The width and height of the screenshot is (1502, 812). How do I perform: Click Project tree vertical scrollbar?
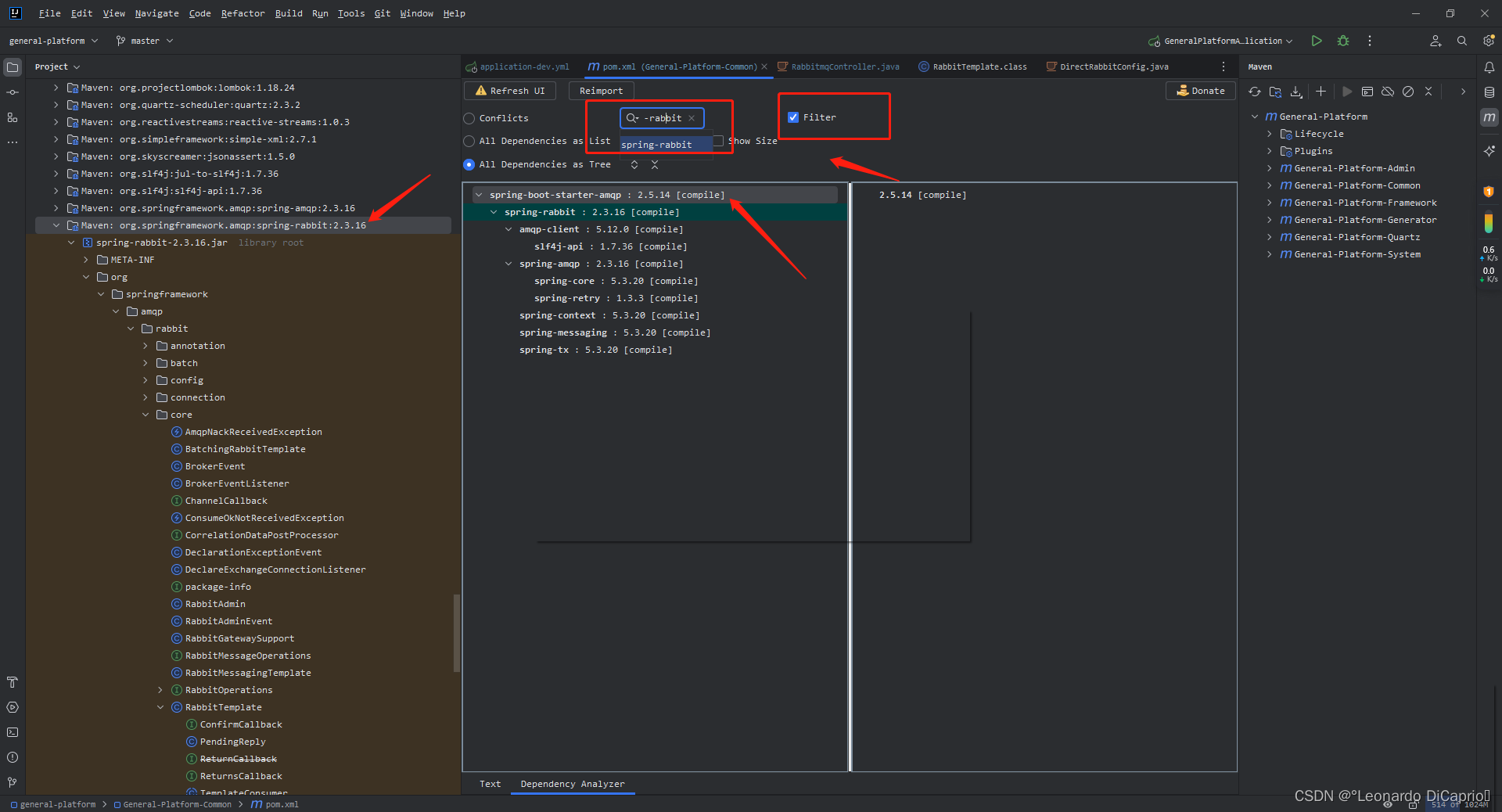457,633
